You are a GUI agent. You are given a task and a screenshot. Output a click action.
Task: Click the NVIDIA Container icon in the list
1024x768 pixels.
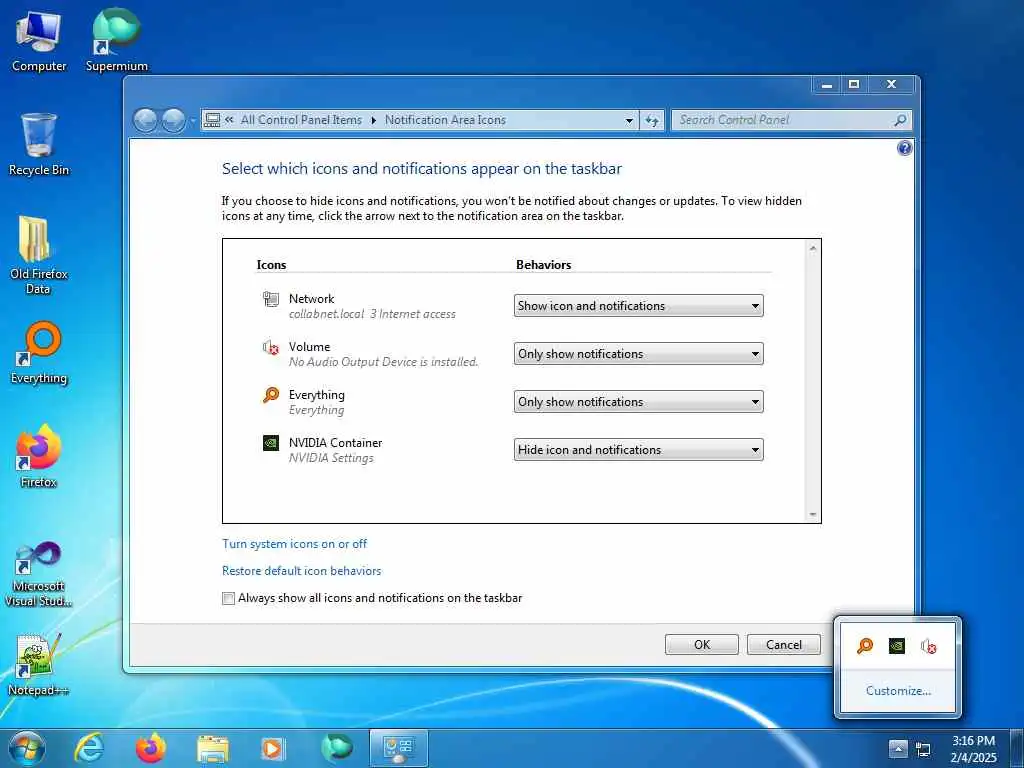pyautogui.click(x=270, y=443)
